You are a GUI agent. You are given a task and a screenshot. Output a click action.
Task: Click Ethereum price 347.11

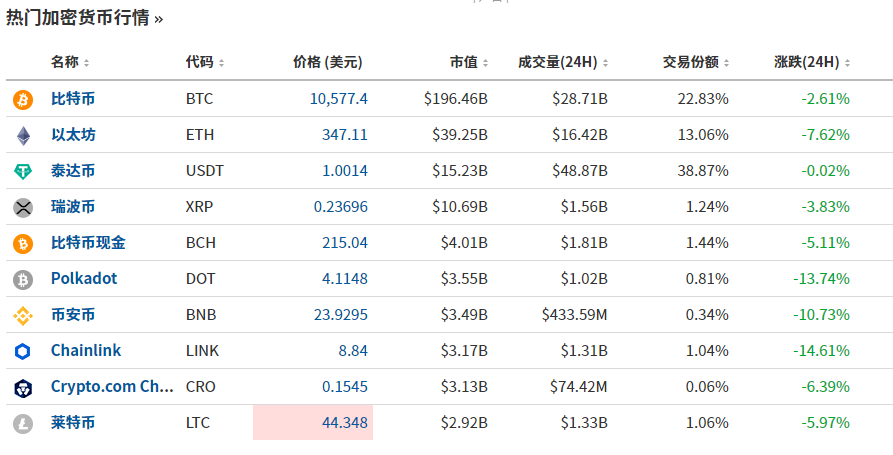click(345, 134)
